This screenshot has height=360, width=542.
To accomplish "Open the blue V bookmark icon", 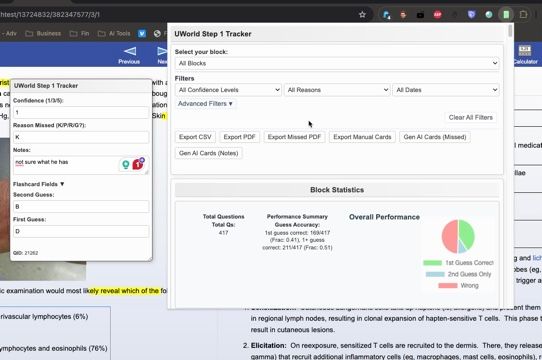I will pos(142,34).
